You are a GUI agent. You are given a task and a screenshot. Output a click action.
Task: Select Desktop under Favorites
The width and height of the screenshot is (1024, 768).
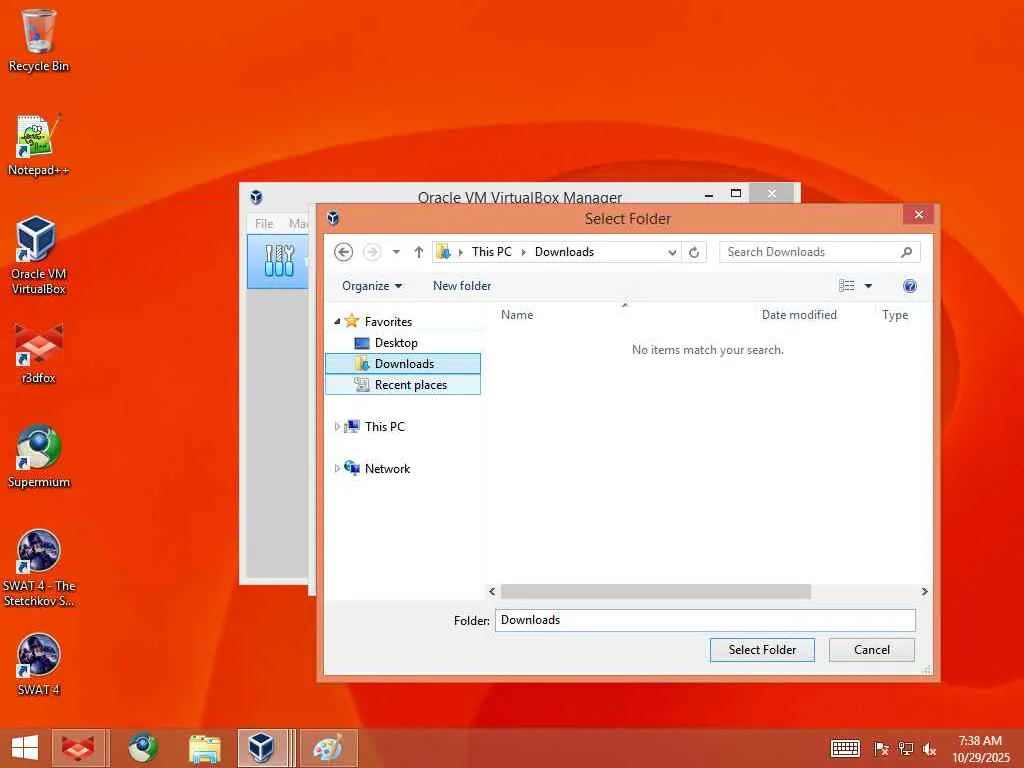pyautogui.click(x=396, y=343)
